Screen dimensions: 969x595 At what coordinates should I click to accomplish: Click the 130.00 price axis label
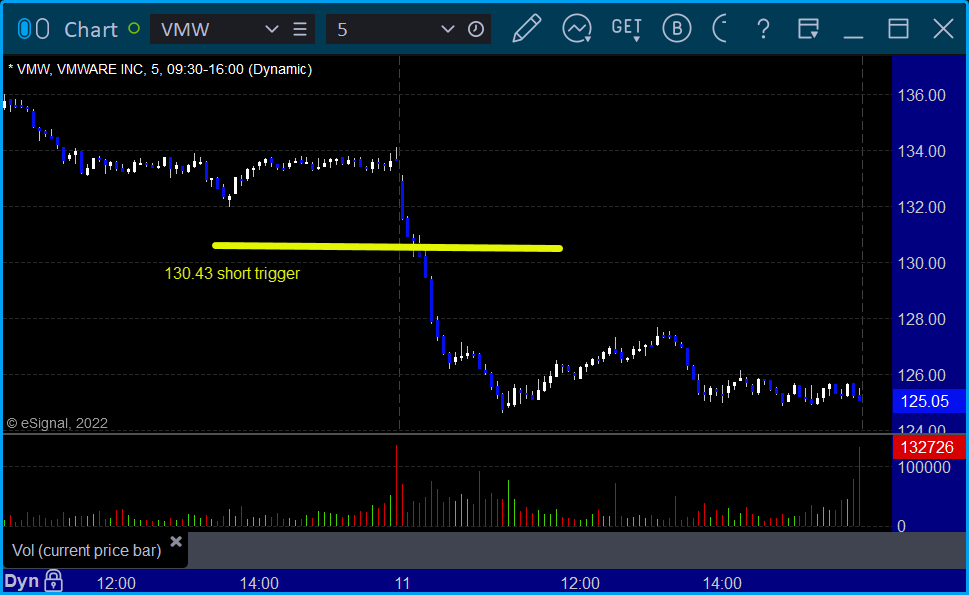coord(921,263)
